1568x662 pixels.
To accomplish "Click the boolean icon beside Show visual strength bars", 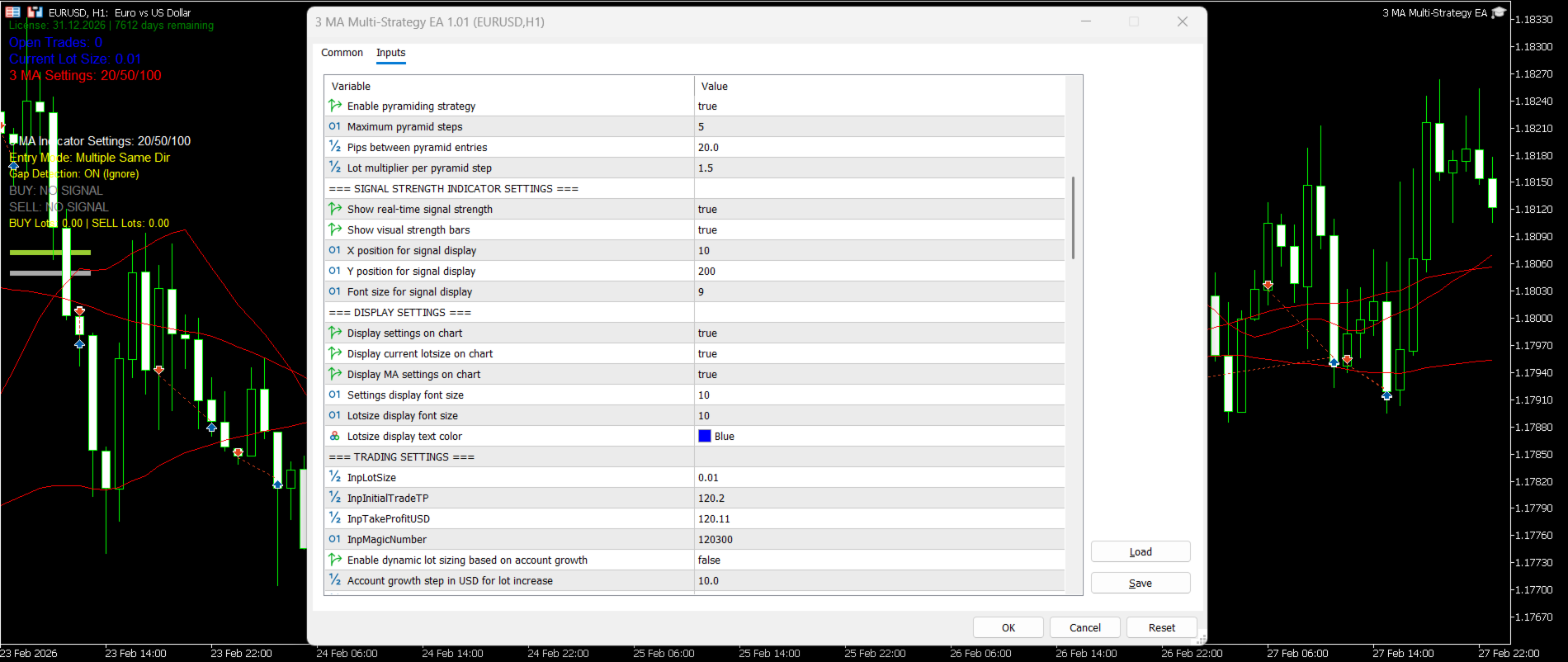I will [335, 229].
